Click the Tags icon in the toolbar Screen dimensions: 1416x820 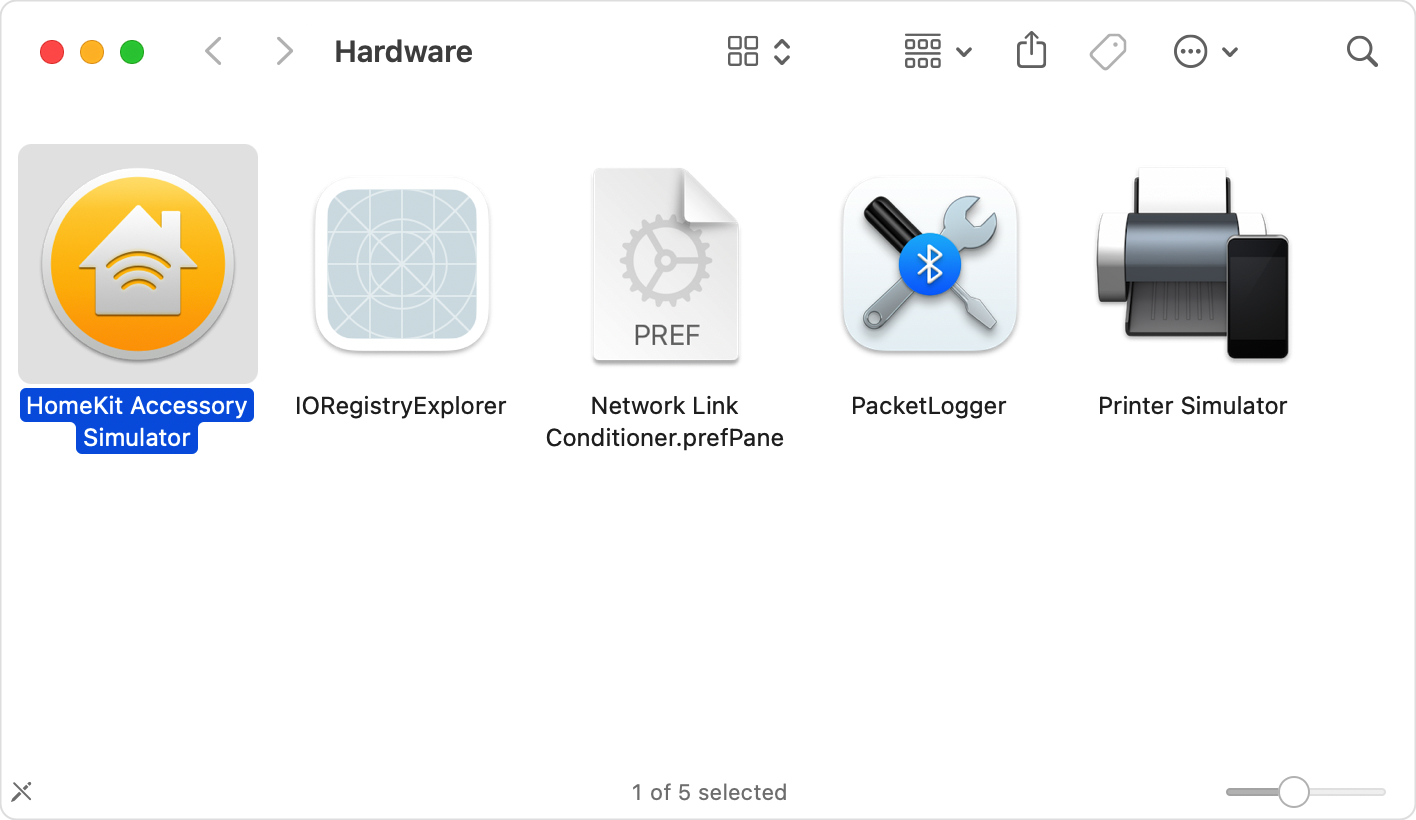1108,51
